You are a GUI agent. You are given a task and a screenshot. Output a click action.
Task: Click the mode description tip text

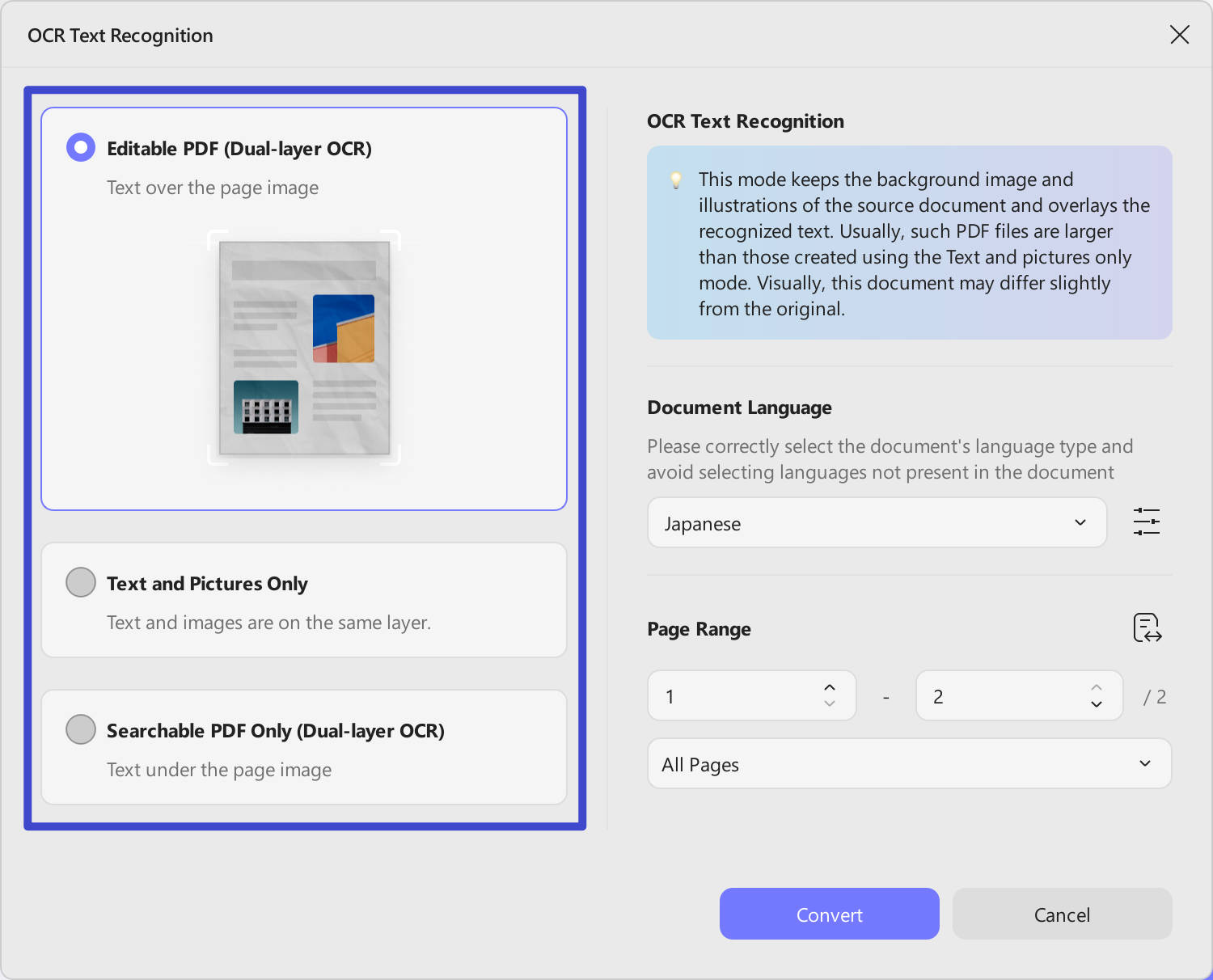[x=924, y=244]
